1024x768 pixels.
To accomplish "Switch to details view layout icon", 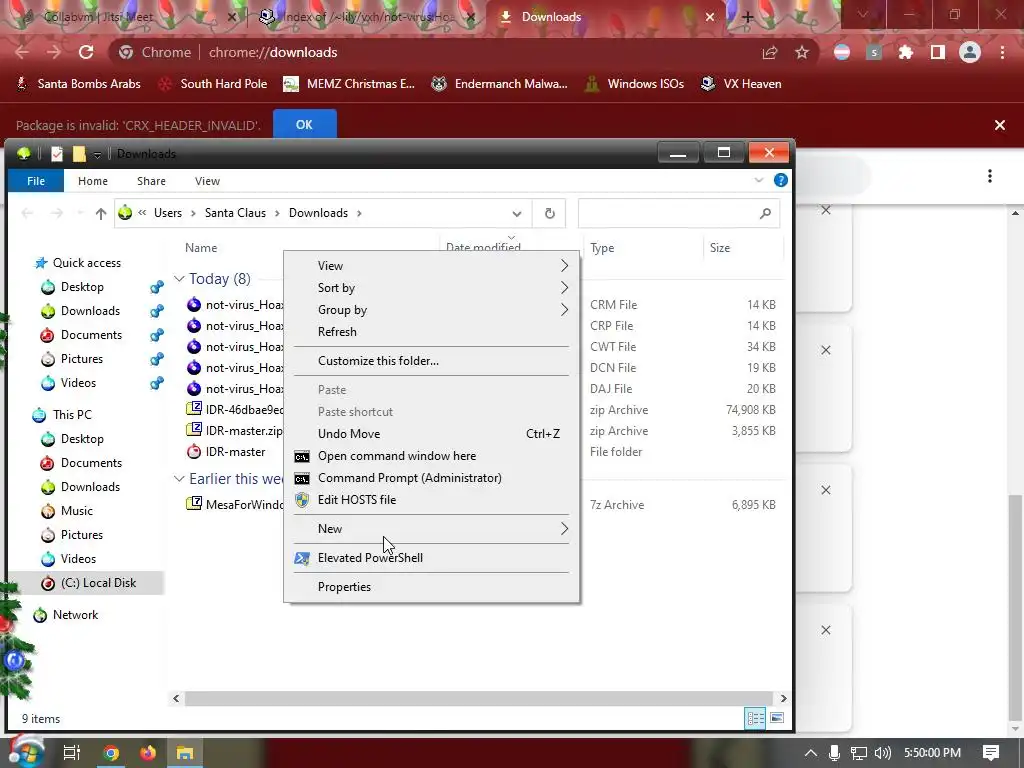I will [x=755, y=718].
